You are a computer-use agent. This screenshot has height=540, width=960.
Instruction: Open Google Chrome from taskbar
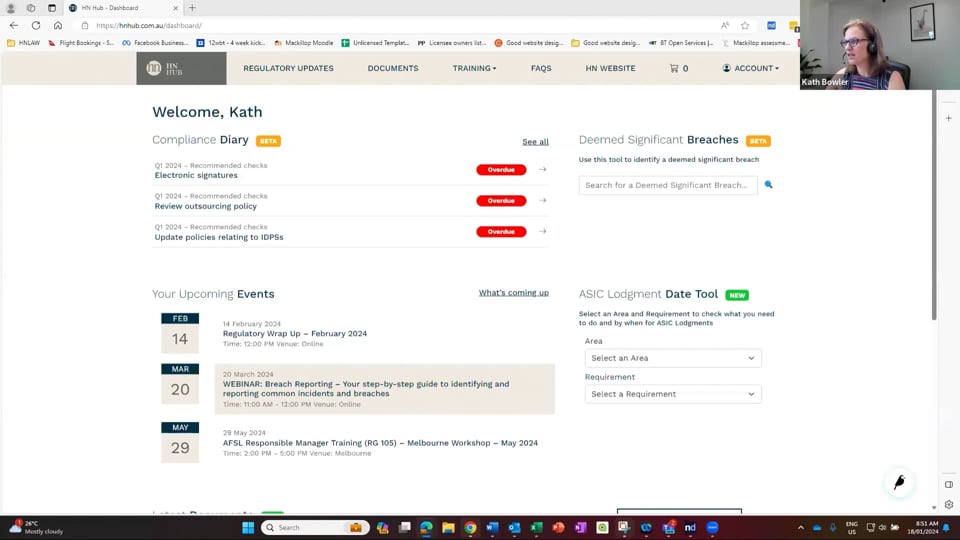tap(470, 528)
